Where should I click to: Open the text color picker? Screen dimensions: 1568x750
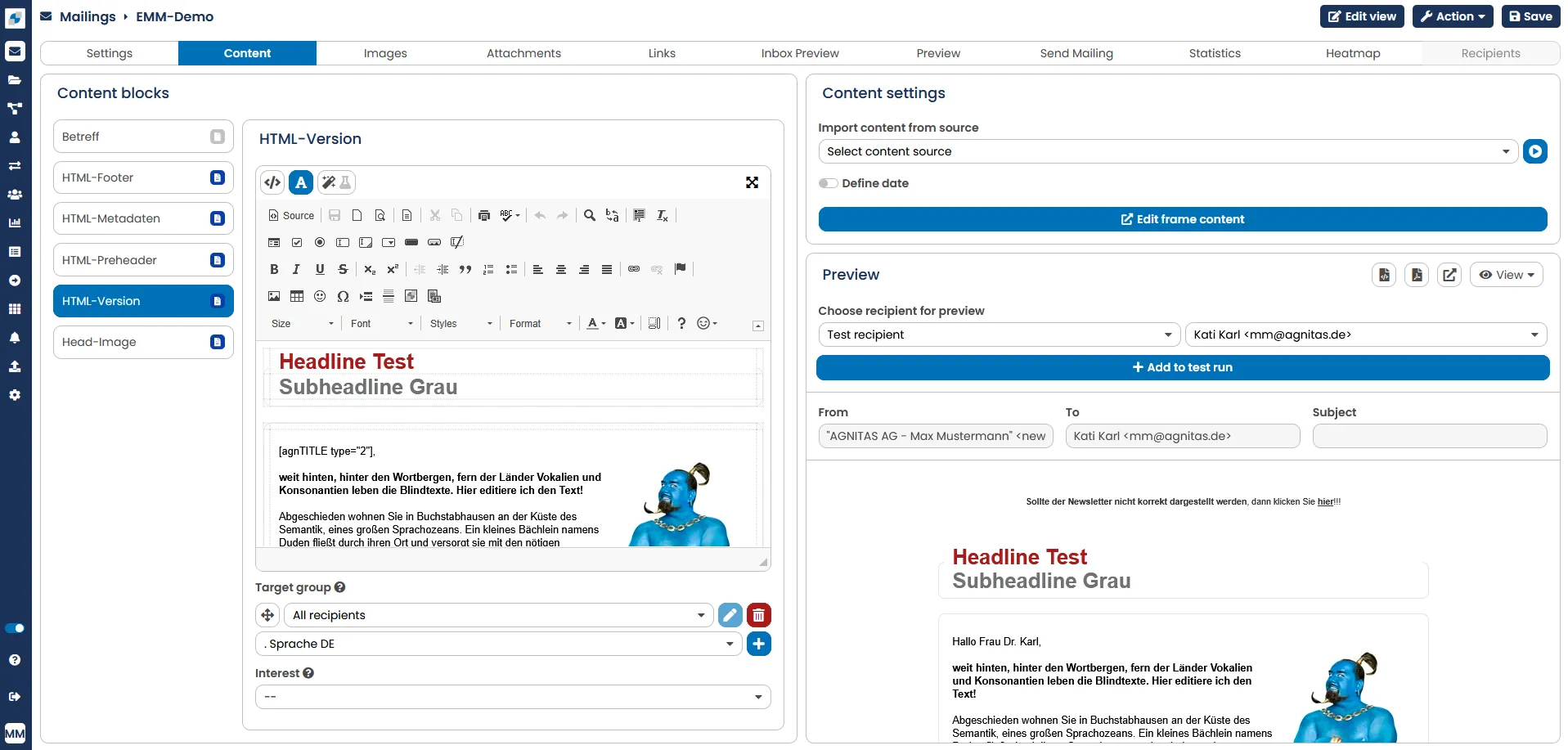[596, 324]
